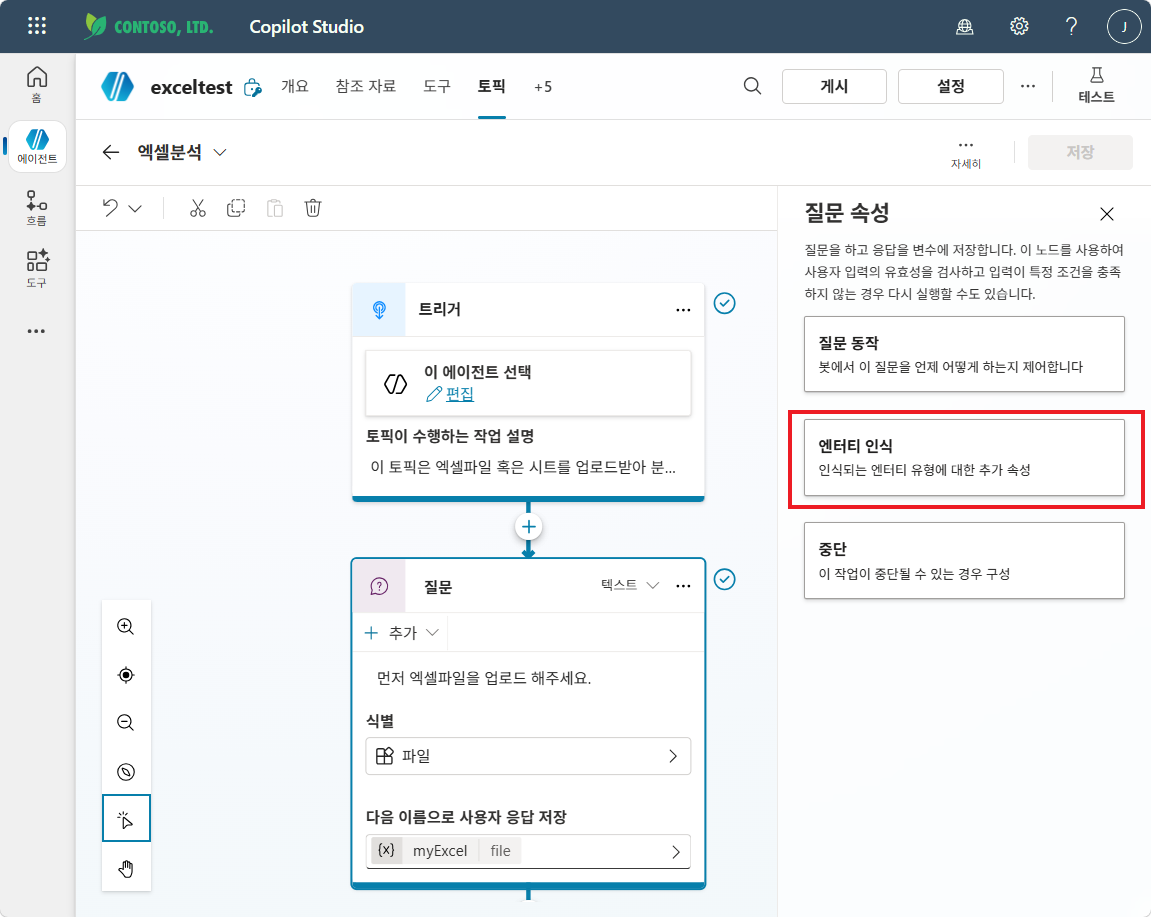Image resolution: width=1151 pixels, height=917 pixels.
Task: Select the 토픽 tab
Action: click(491, 86)
